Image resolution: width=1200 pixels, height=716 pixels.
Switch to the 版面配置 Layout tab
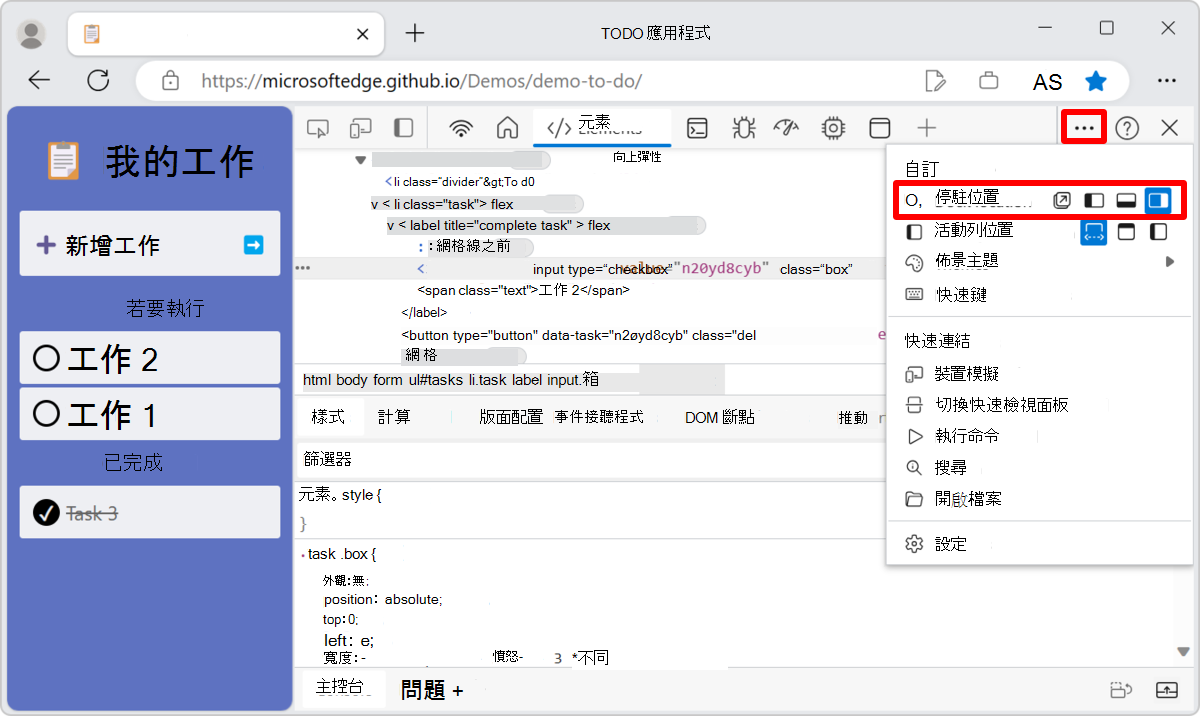(510, 417)
